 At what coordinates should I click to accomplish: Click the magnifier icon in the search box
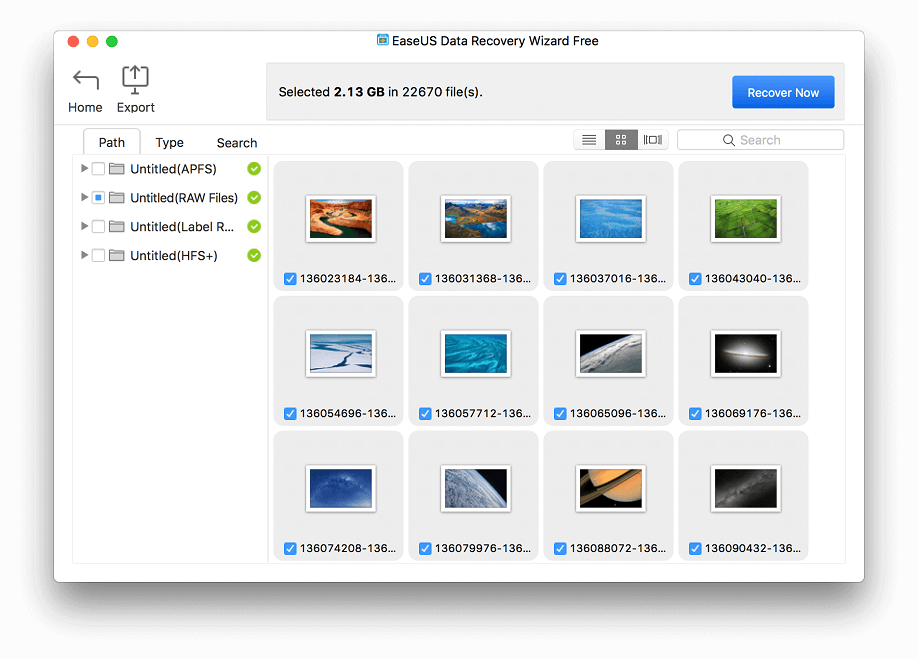[729, 139]
